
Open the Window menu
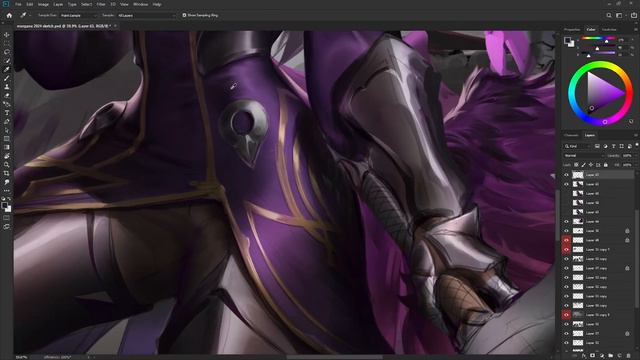[x=140, y=4]
